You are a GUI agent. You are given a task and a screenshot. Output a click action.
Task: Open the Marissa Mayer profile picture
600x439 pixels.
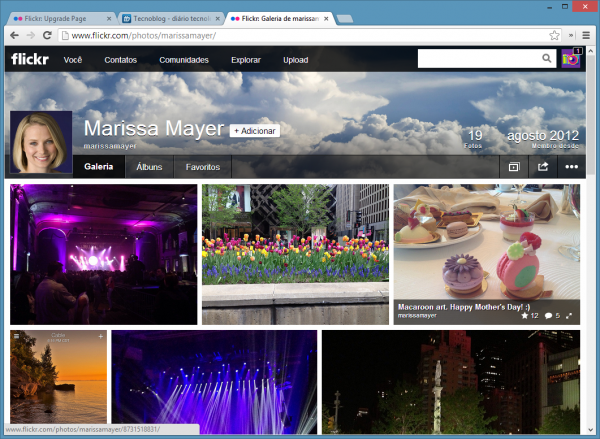(41, 142)
